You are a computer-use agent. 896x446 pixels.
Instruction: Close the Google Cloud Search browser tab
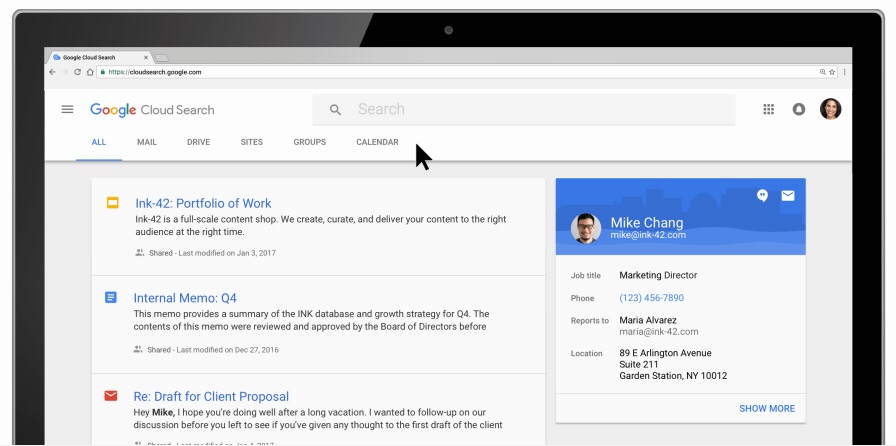[x=146, y=58]
